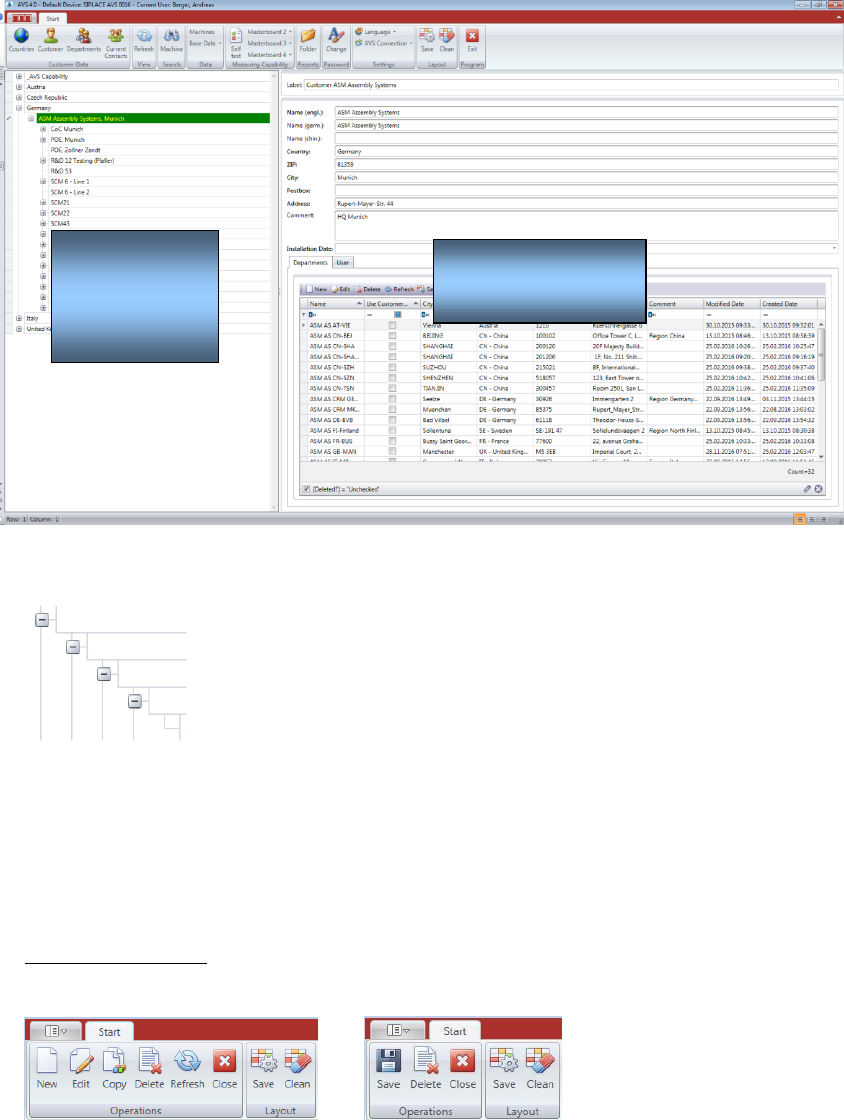844x1120 pixels.
Task: Toggle Use Customer checkbox for ASM AS GB-MAN
Action: [392, 451]
